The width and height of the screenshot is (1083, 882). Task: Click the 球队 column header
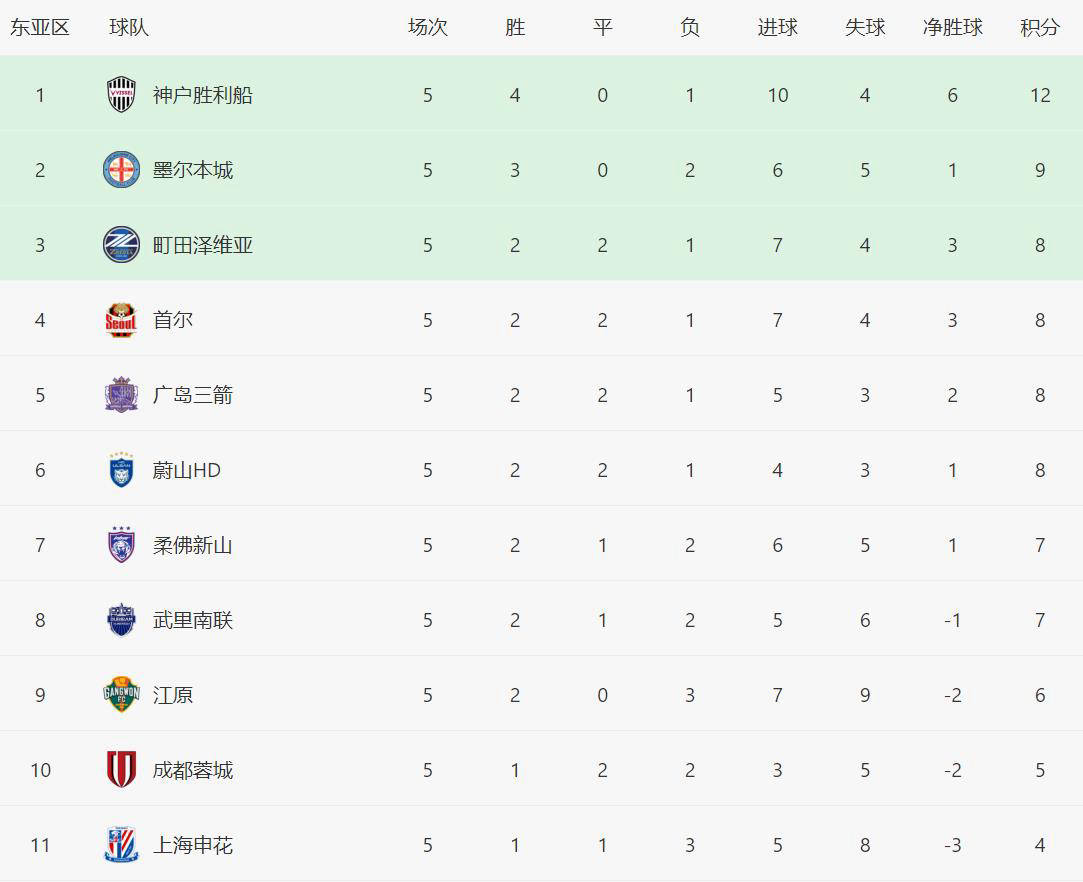[129, 28]
